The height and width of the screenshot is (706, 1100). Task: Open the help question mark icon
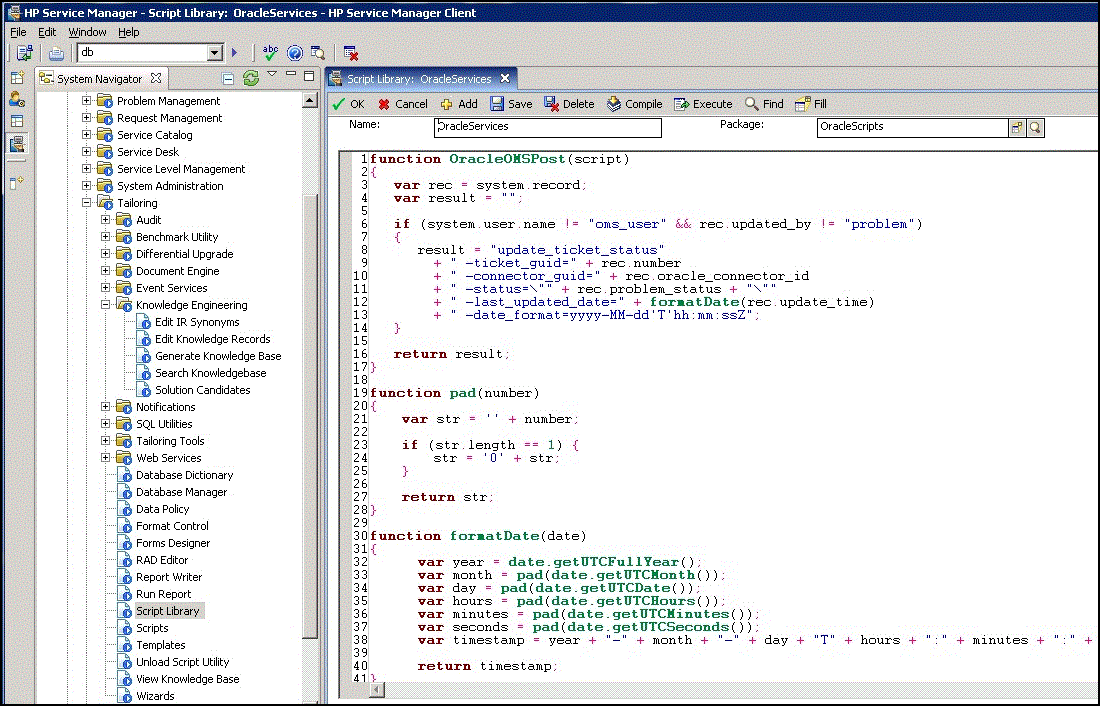tap(295, 53)
